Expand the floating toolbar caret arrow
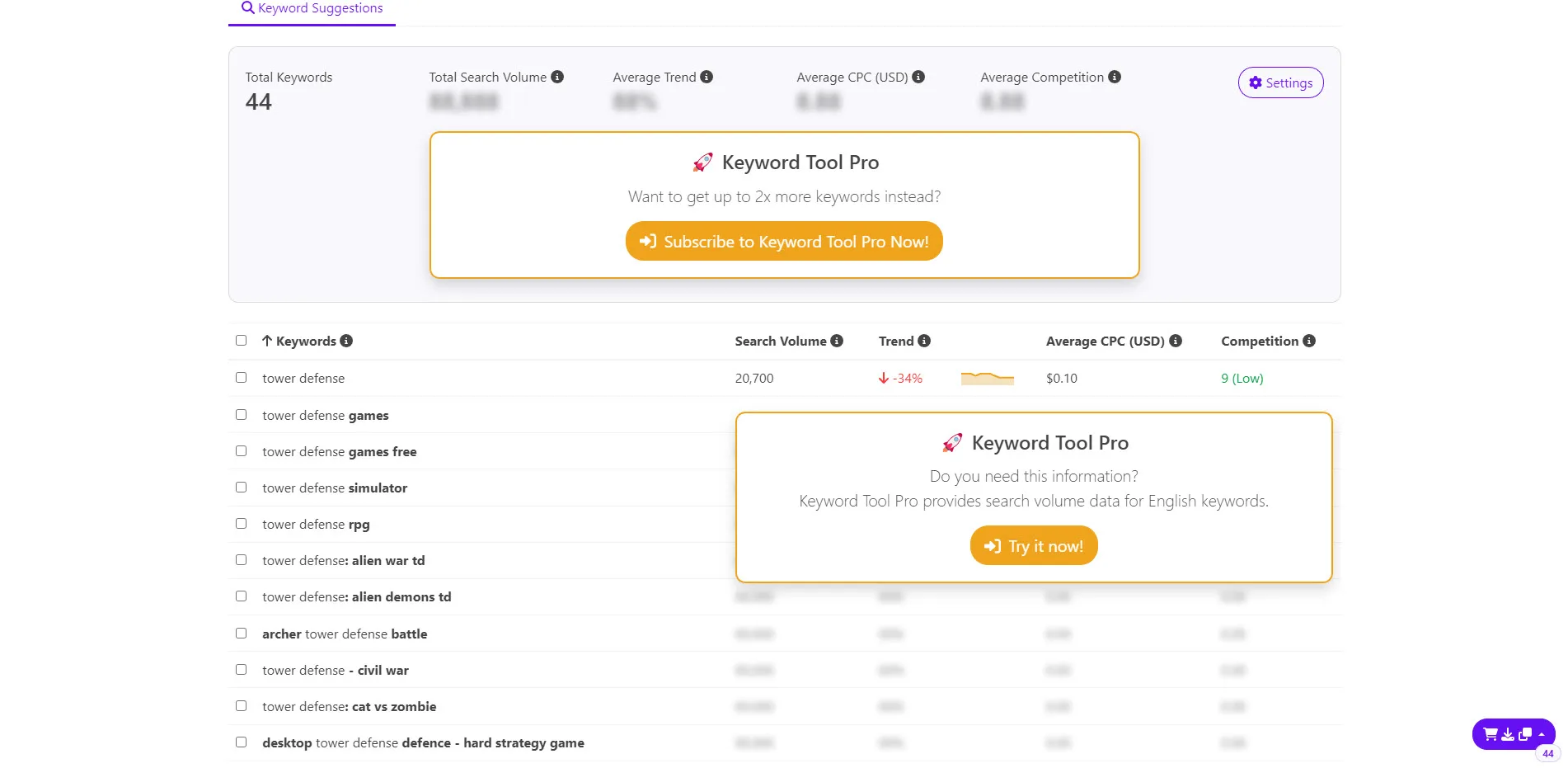 [1542, 734]
